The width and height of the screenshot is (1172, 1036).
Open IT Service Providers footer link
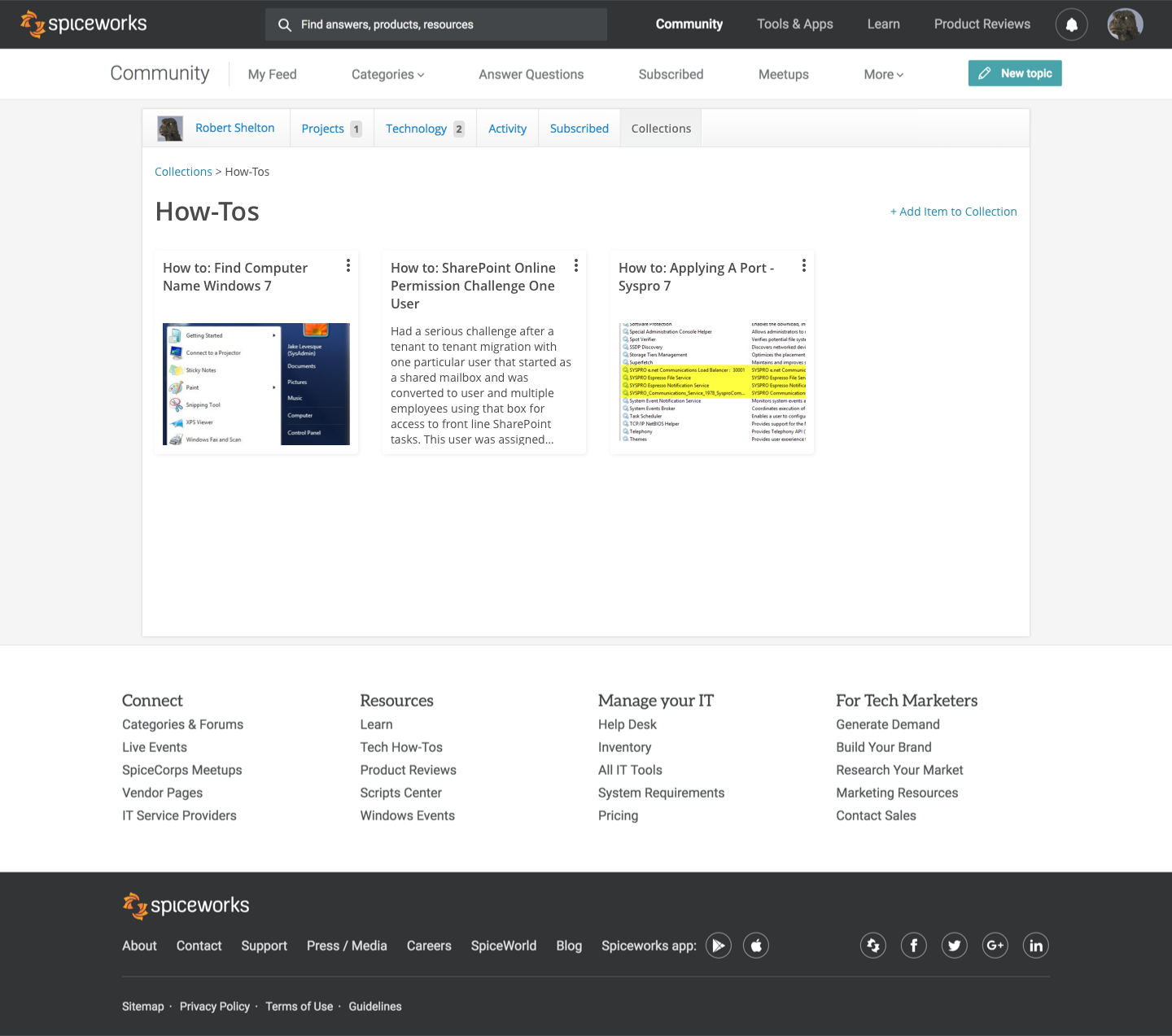point(179,815)
